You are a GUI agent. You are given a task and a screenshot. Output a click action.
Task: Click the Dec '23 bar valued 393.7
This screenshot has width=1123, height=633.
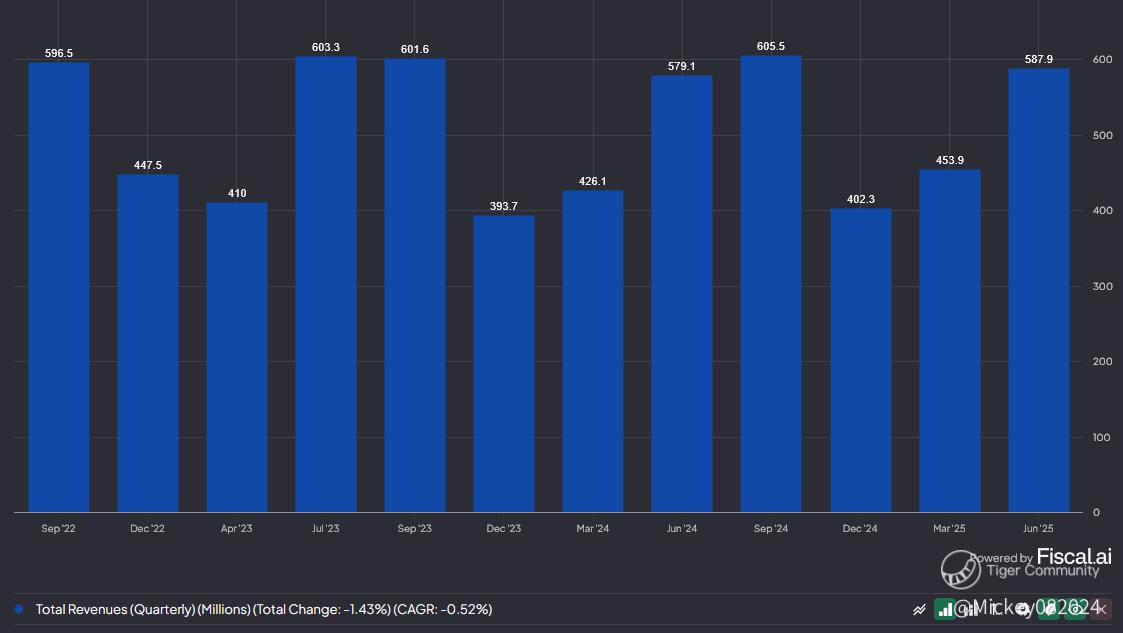click(504, 363)
